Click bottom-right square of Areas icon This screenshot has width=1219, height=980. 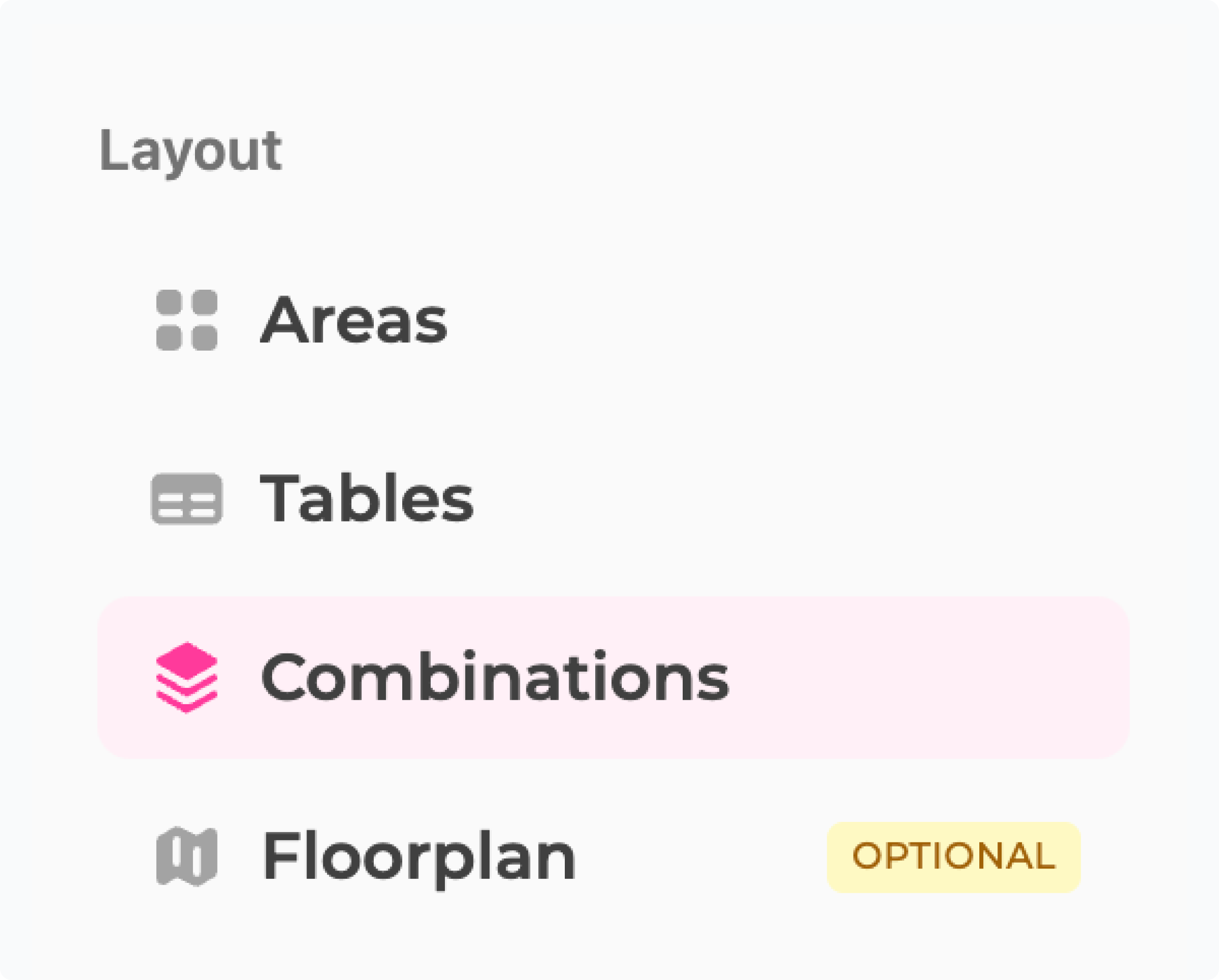205,338
